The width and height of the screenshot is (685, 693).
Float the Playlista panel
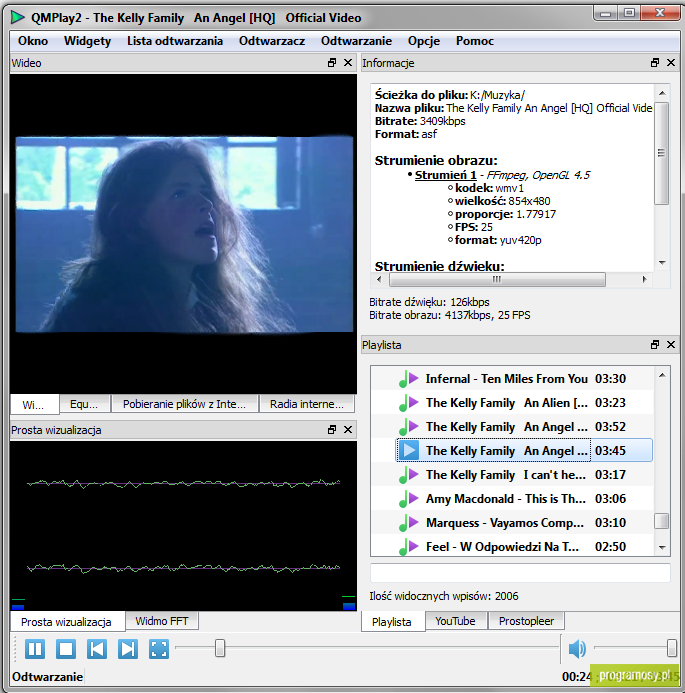click(x=655, y=344)
